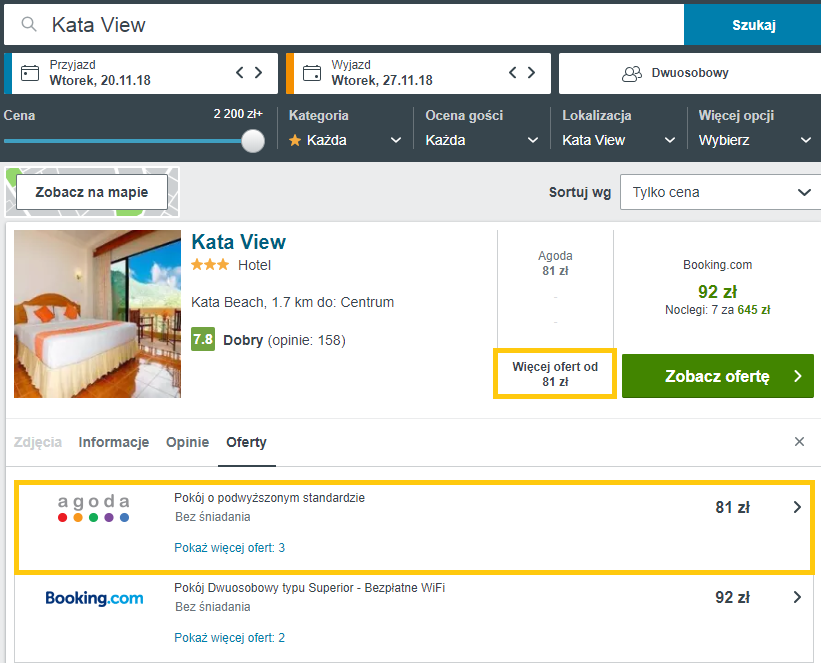Switch to the Informacje tab
Image resolution: width=821 pixels, height=663 pixels.
coord(114,442)
